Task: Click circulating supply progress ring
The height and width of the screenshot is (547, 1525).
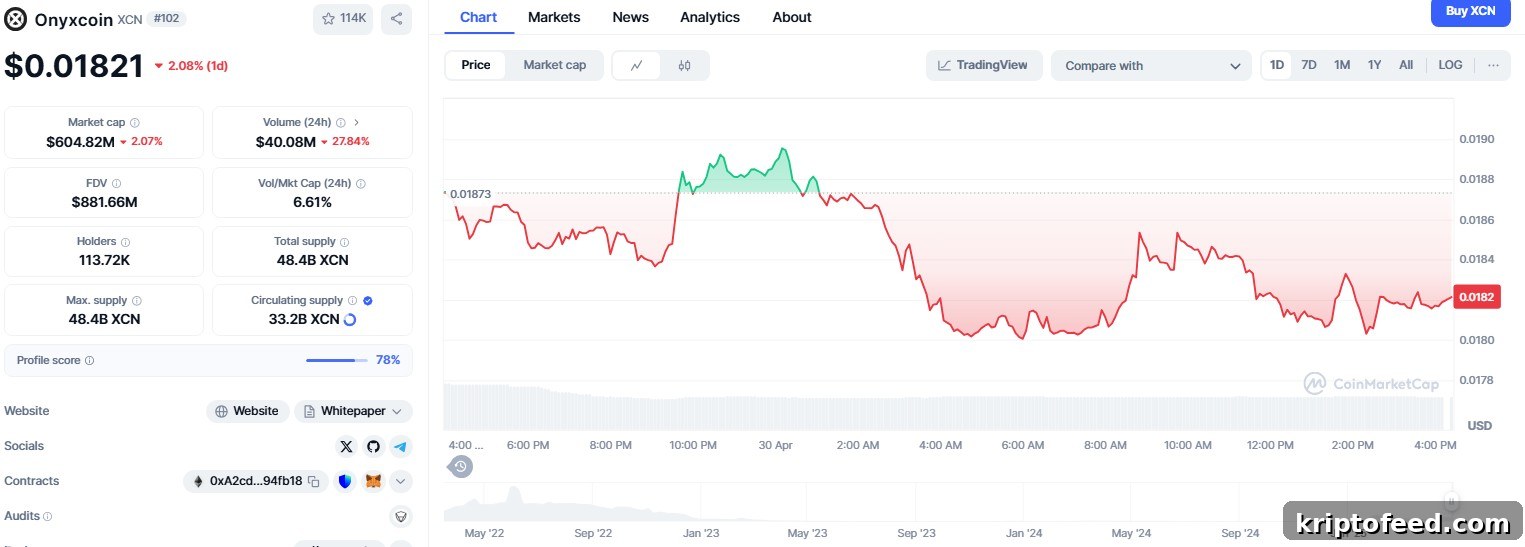Action: click(x=350, y=320)
